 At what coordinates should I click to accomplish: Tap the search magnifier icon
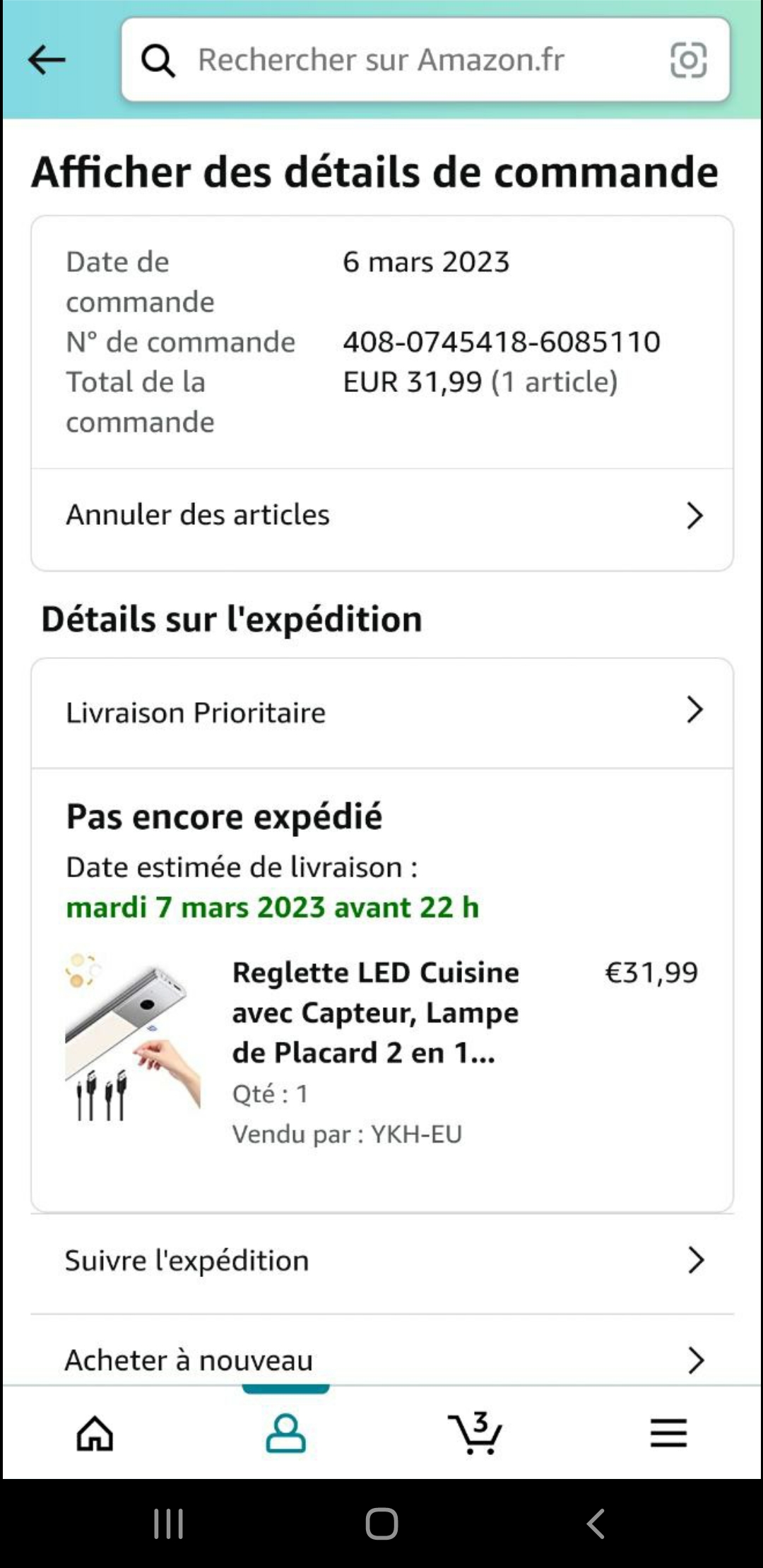click(158, 61)
